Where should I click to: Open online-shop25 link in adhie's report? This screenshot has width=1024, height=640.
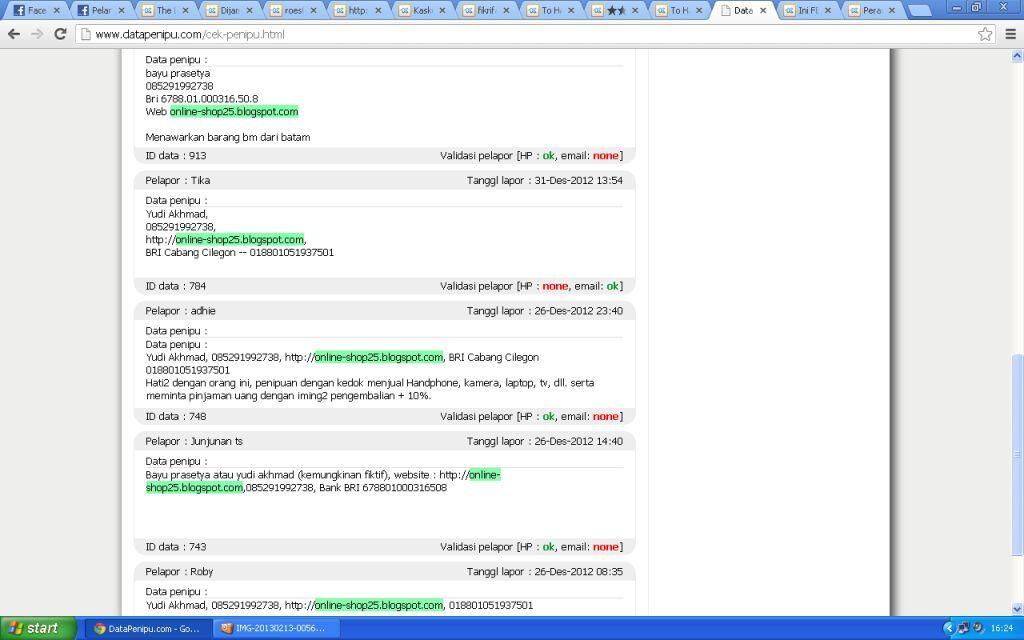(x=379, y=357)
